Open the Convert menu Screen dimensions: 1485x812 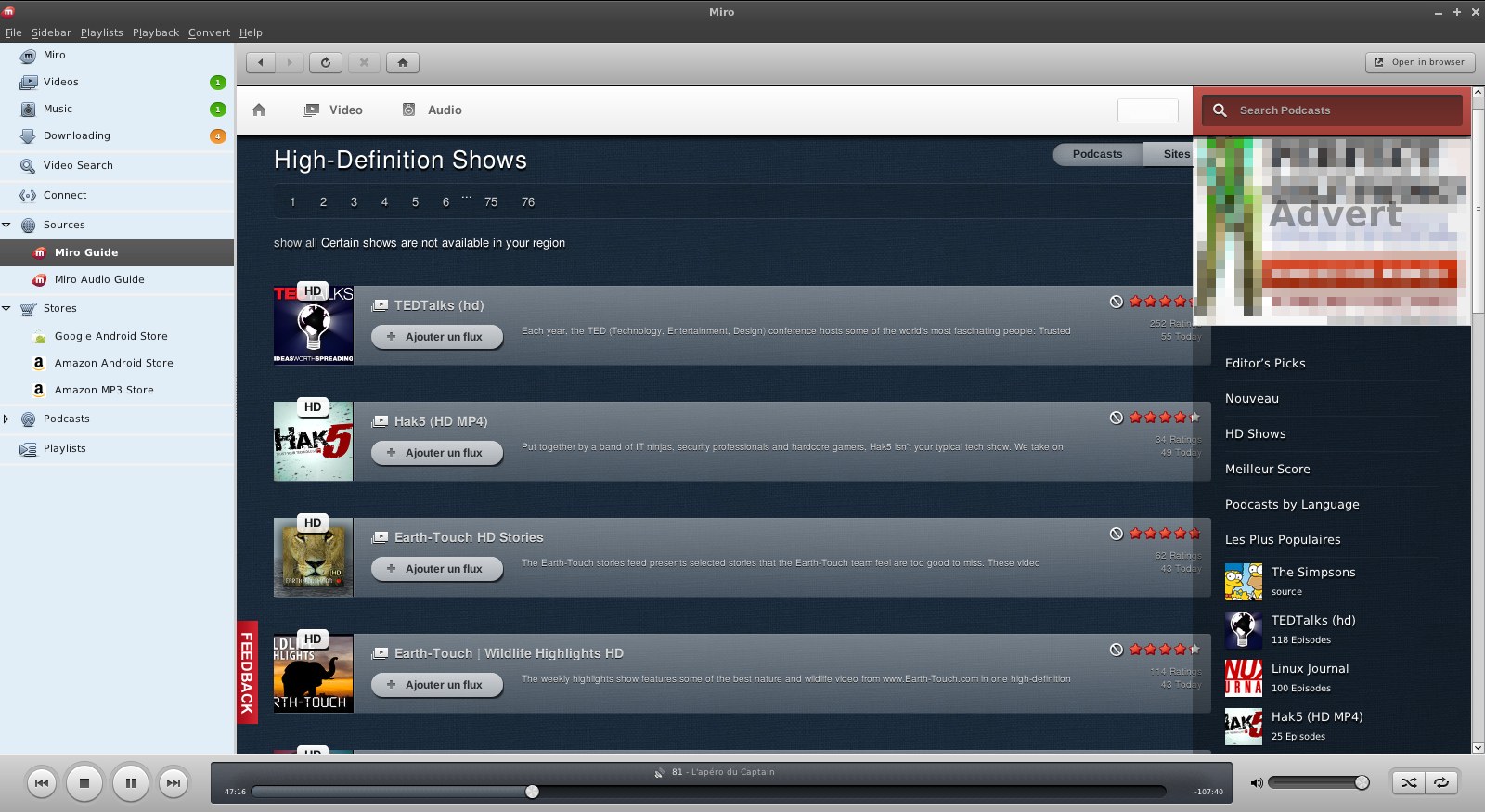click(209, 32)
